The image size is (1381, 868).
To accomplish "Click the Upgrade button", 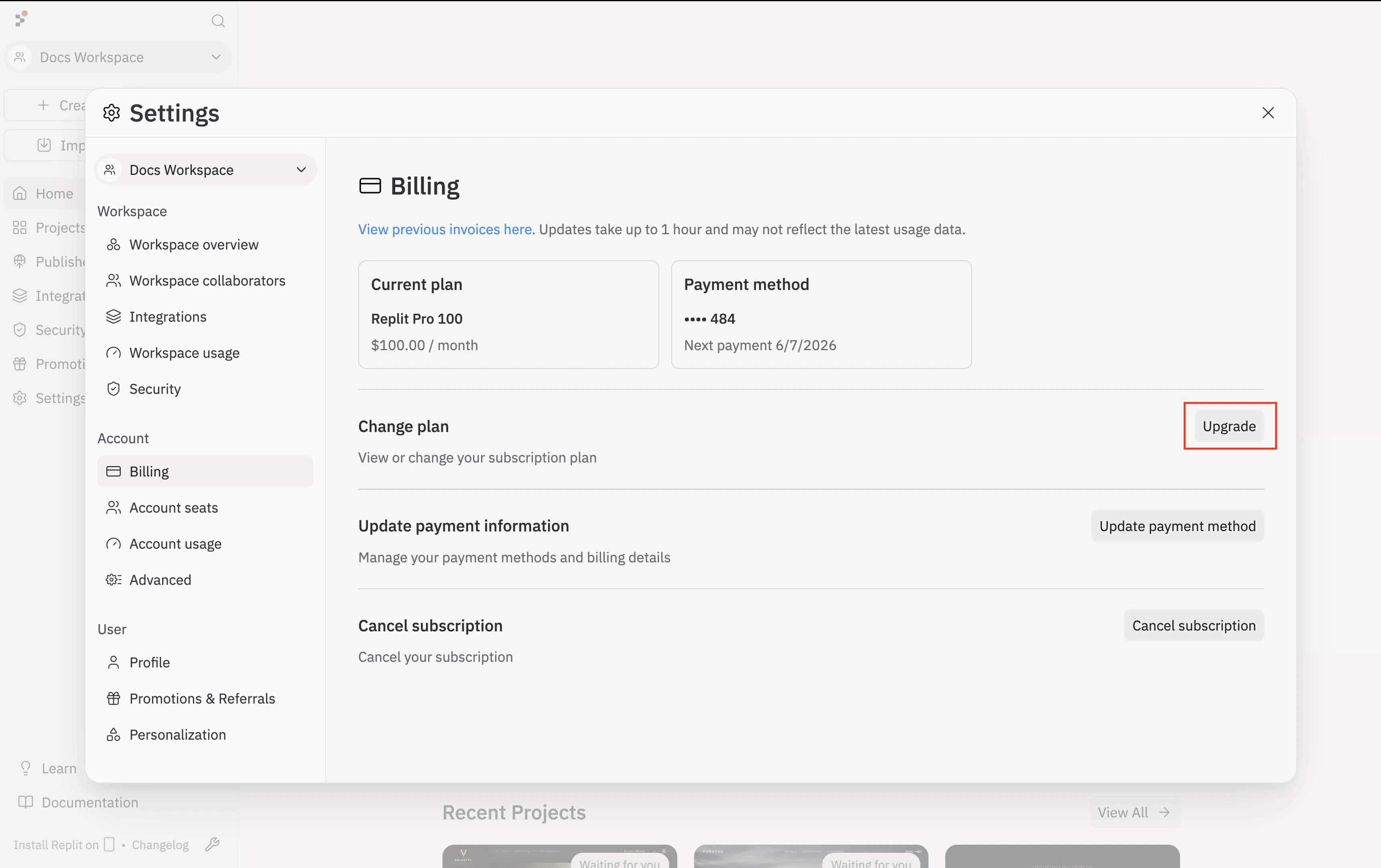I will pyautogui.click(x=1229, y=426).
